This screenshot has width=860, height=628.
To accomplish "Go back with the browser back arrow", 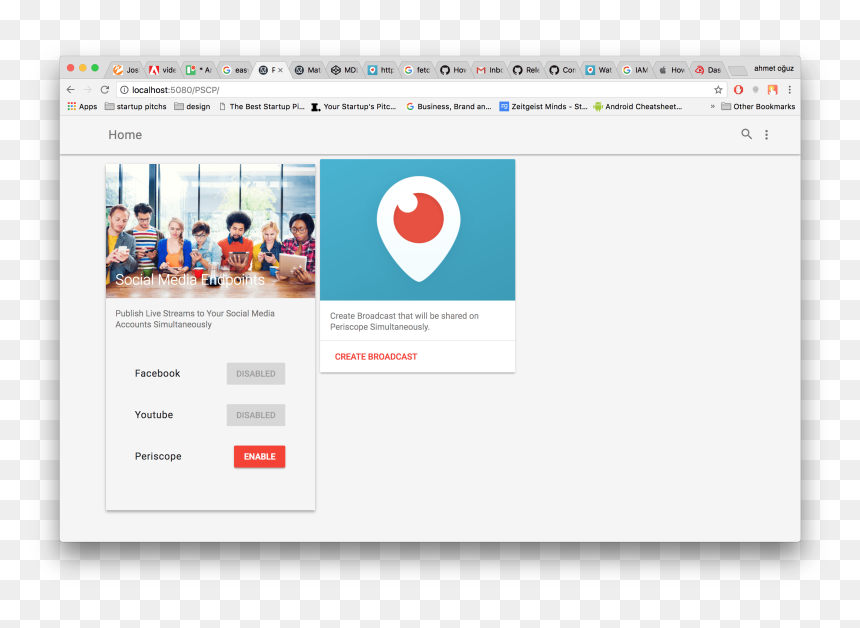I will pos(71,89).
